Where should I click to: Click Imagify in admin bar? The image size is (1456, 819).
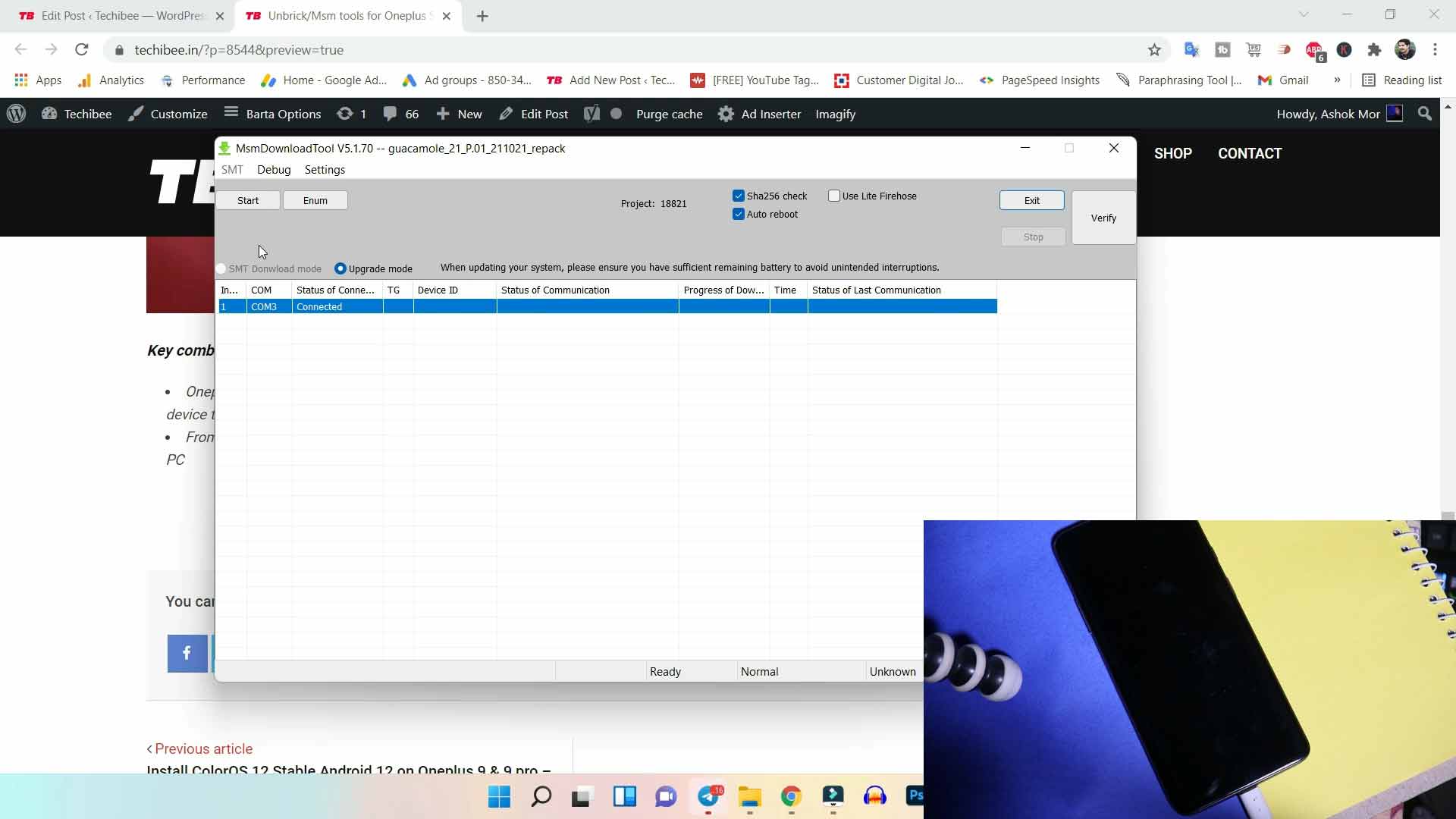(835, 114)
